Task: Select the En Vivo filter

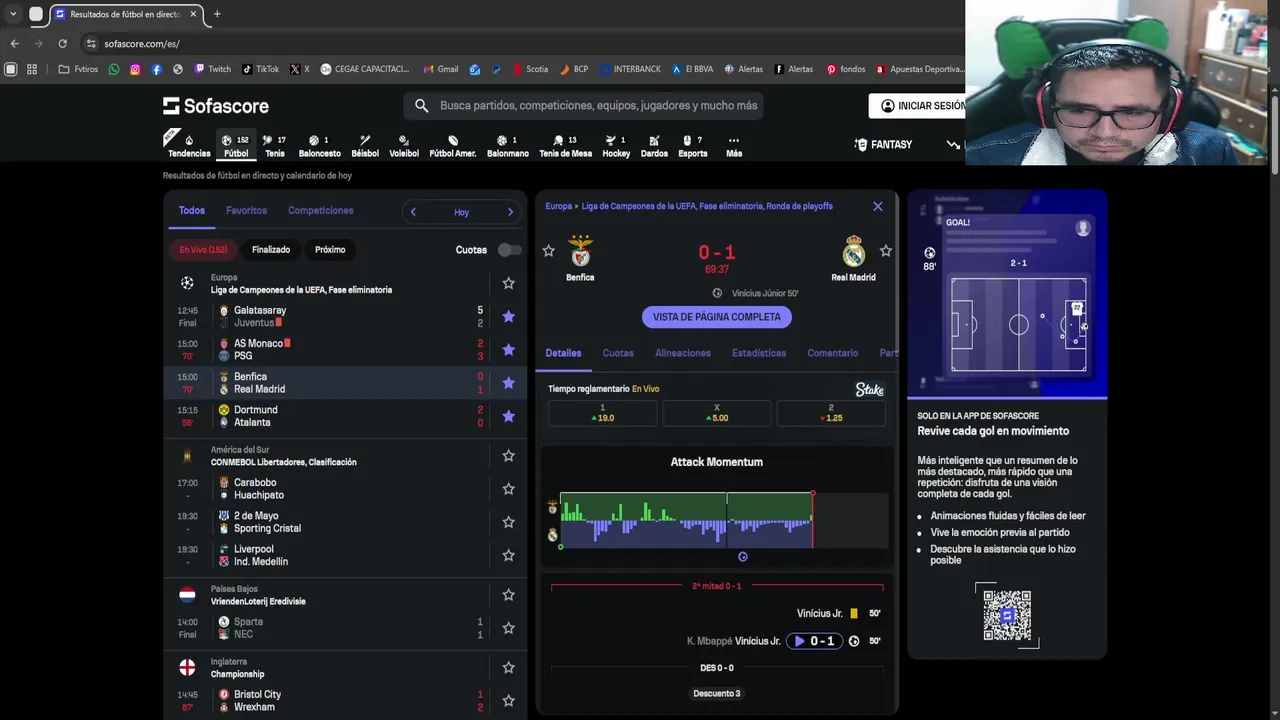Action: click(203, 250)
